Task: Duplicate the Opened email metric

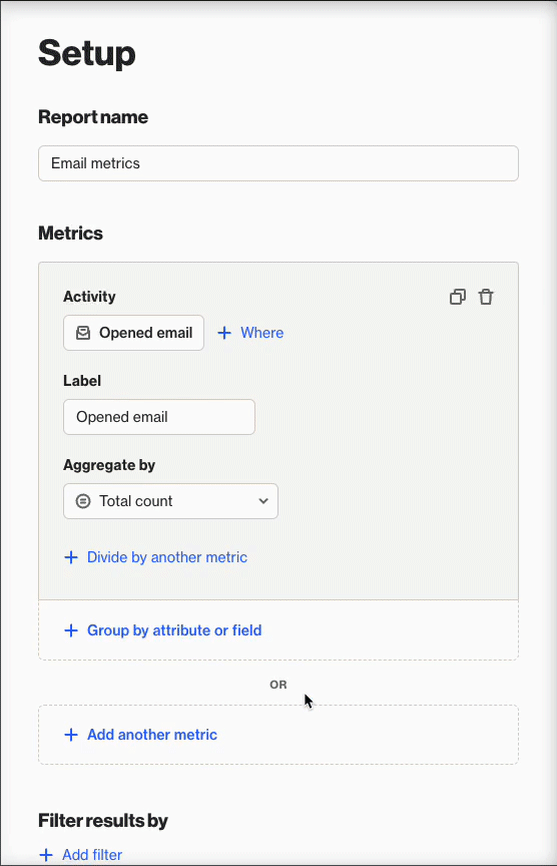Action: (x=458, y=297)
